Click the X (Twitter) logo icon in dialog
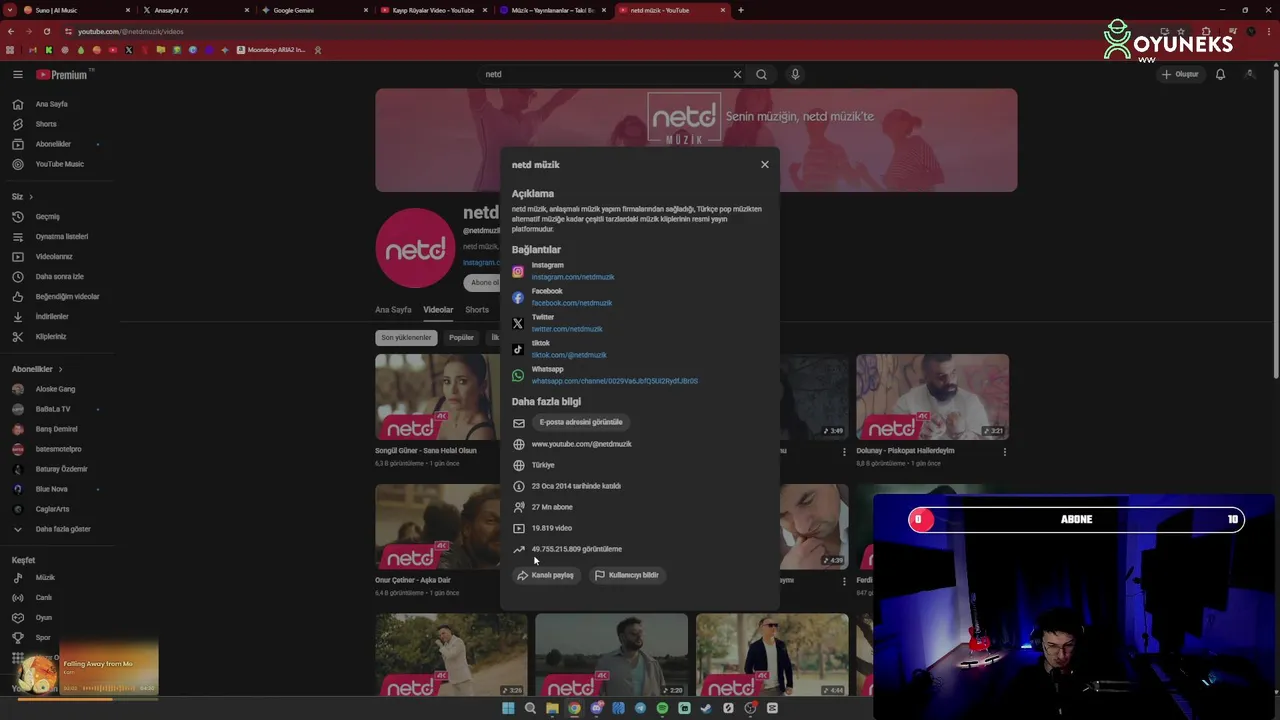This screenshot has height=720, width=1280. (518, 323)
